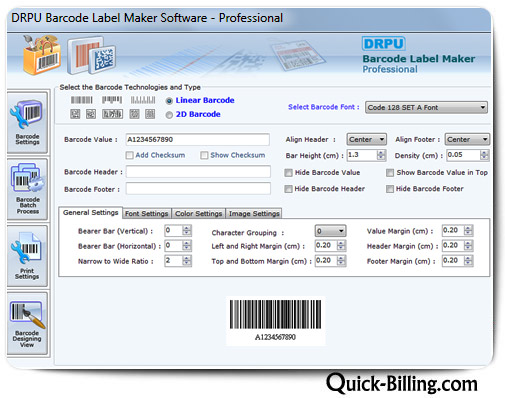Adjust Narrow to Wide Ratio spinner
Screen dimensions: 505x398
pyautogui.click(x=187, y=261)
